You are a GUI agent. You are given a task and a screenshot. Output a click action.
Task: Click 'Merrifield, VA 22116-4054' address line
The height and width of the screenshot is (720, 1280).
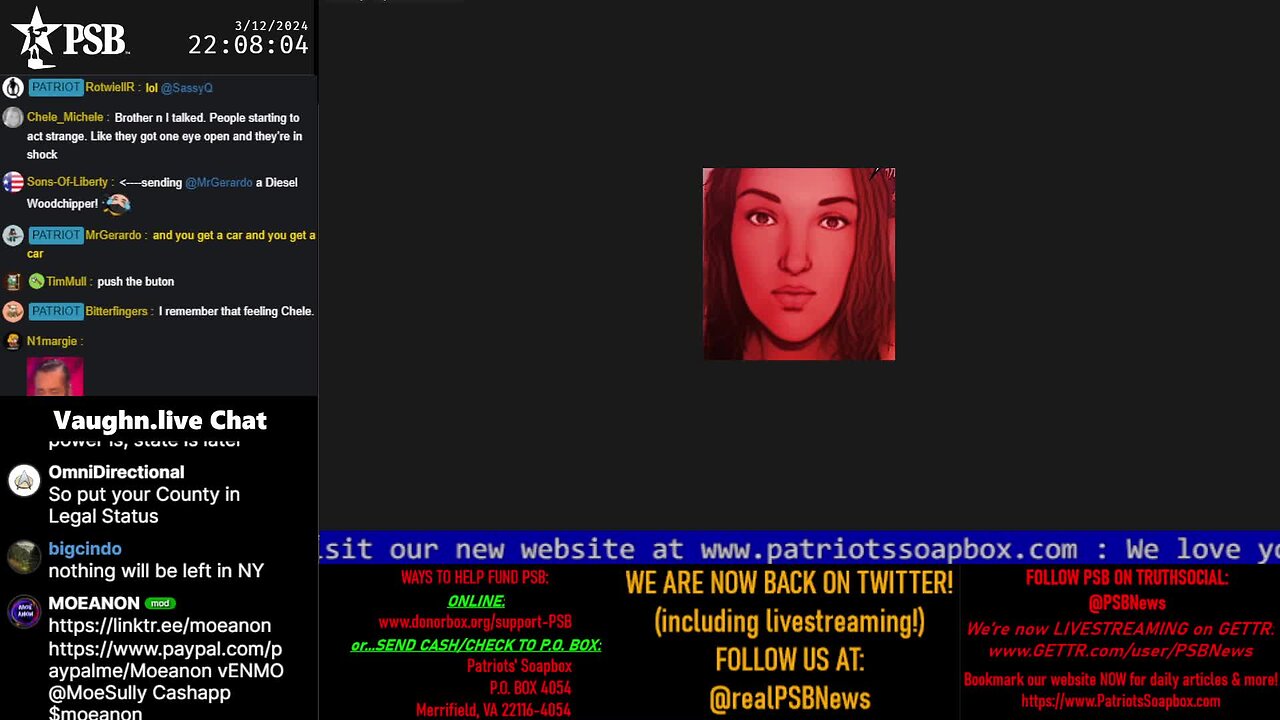pos(493,710)
